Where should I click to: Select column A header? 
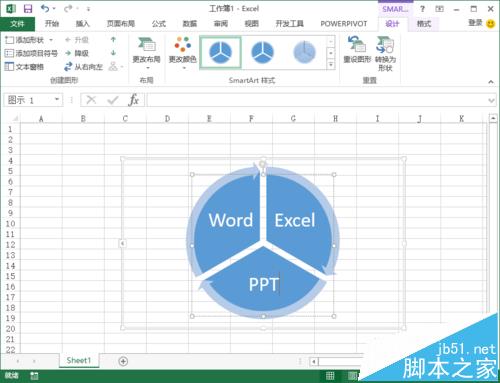41,119
